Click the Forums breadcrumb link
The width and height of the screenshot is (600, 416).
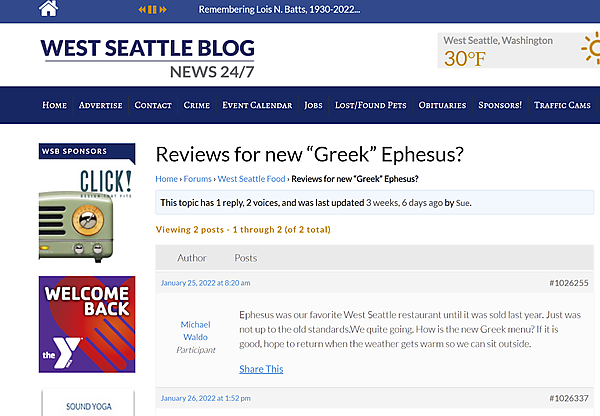pyautogui.click(x=198, y=179)
